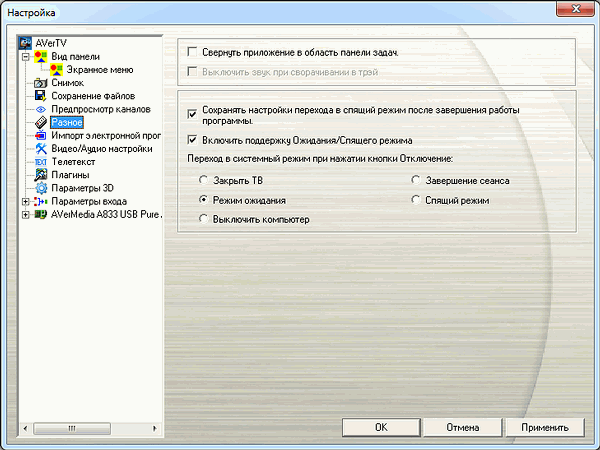Select the Спящий режим radio button
This screenshot has width=600, height=450.
pyautogui.click(x=416, y=200)
